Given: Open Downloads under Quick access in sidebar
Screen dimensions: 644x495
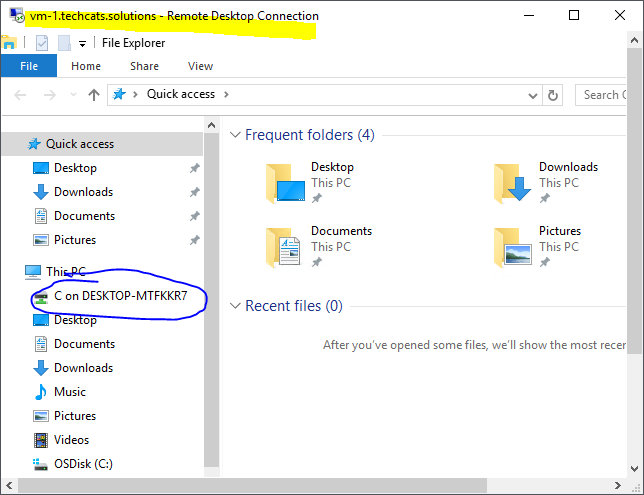Looking at the screenshot, I should (83, 192).
